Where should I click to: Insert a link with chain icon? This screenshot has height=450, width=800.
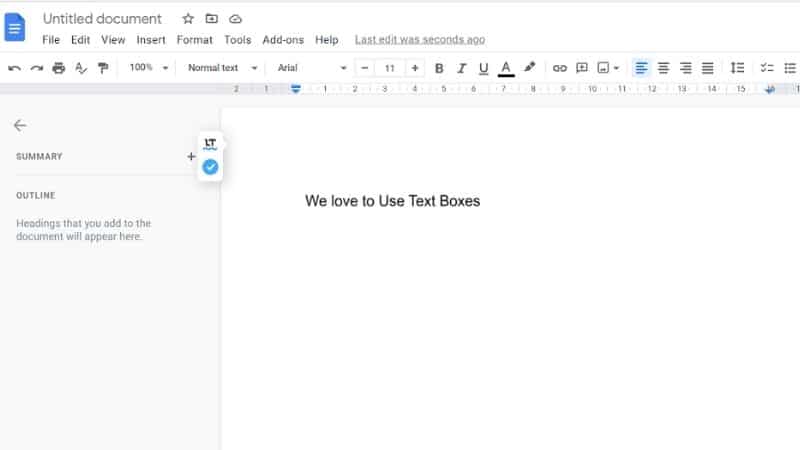click(560, 68)
